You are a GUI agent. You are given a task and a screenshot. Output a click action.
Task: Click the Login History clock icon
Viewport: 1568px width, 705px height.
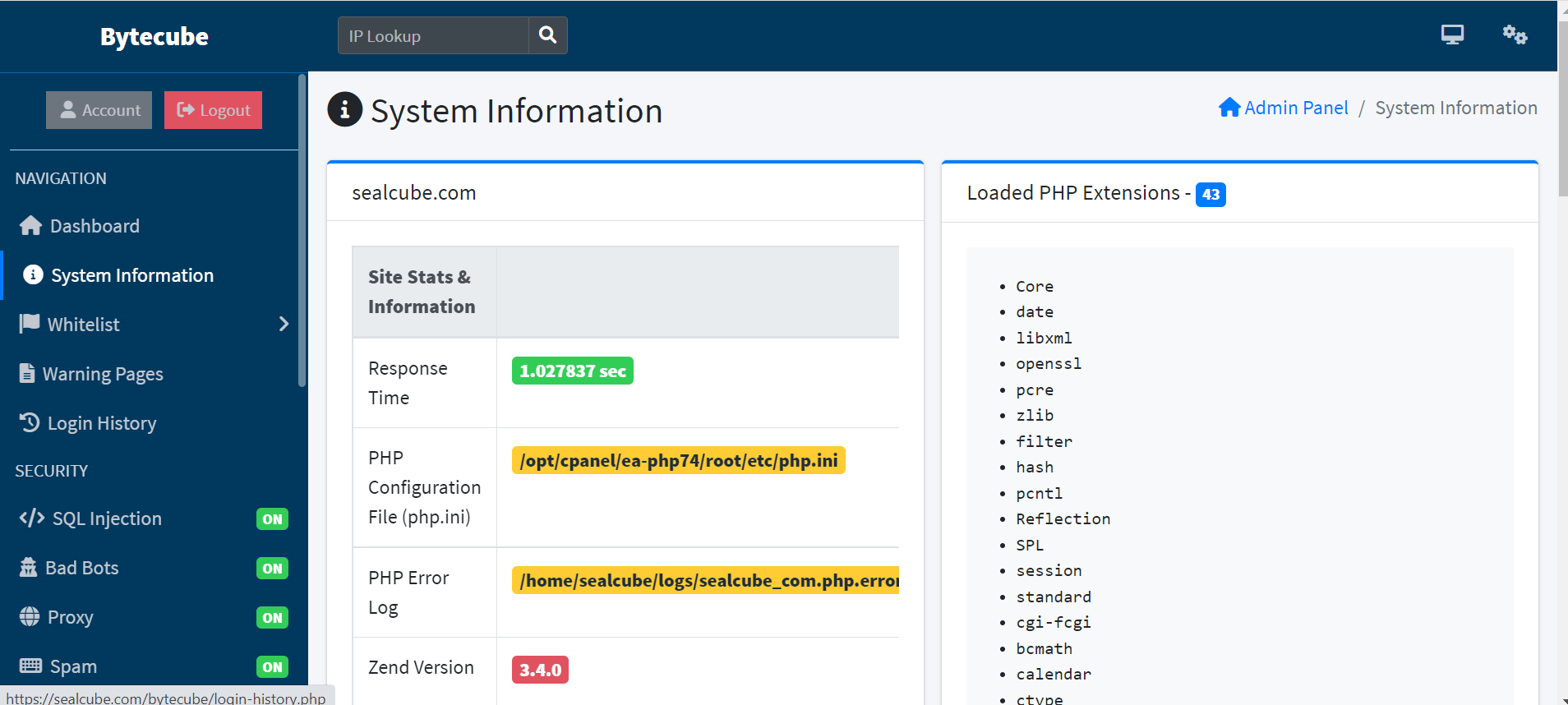(x=30, y=423)
